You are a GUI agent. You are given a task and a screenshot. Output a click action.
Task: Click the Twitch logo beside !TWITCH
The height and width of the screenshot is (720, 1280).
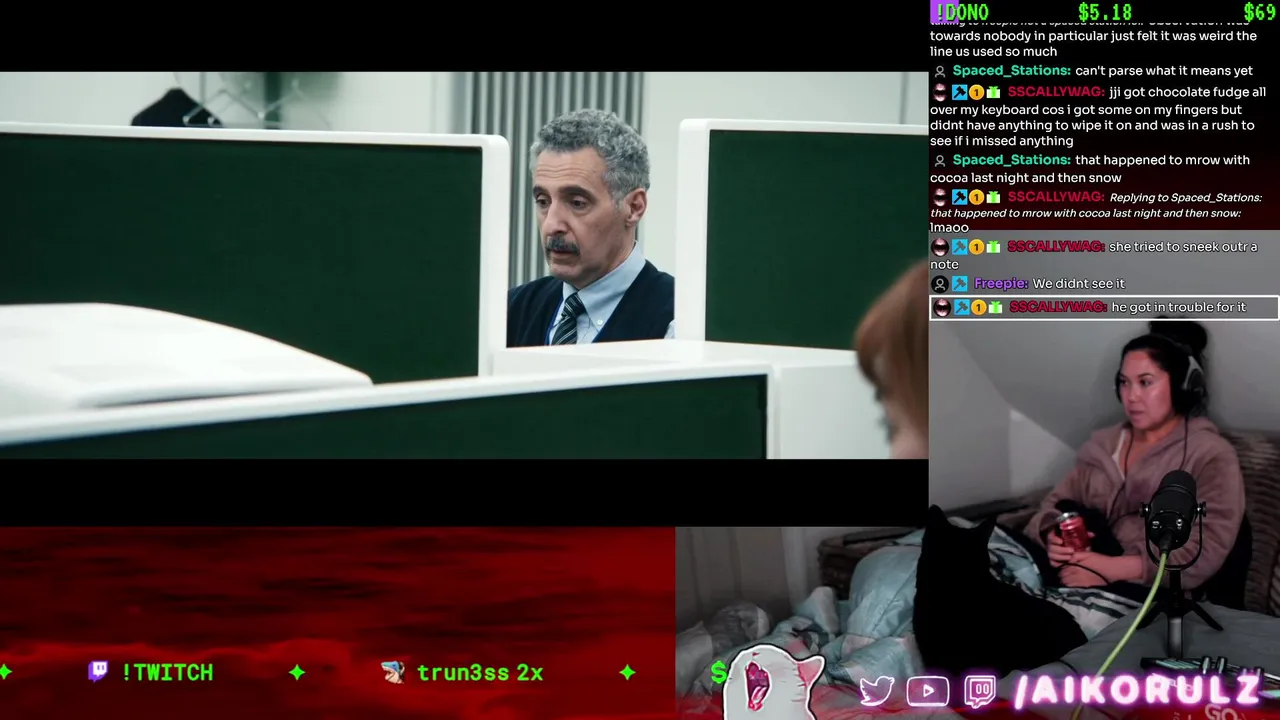[98, 671]
